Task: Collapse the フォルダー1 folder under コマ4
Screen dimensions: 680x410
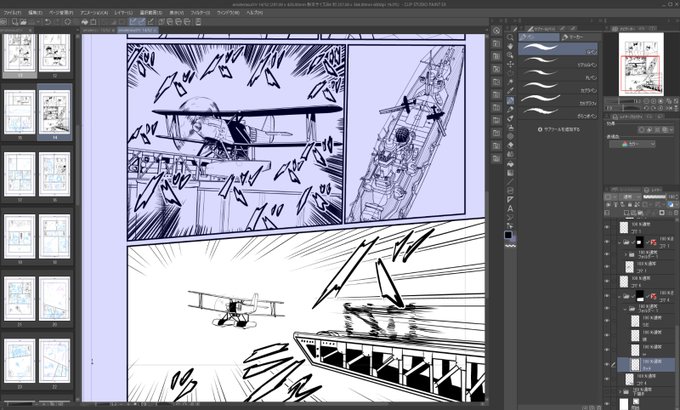Action: click(x=626, y=309)
